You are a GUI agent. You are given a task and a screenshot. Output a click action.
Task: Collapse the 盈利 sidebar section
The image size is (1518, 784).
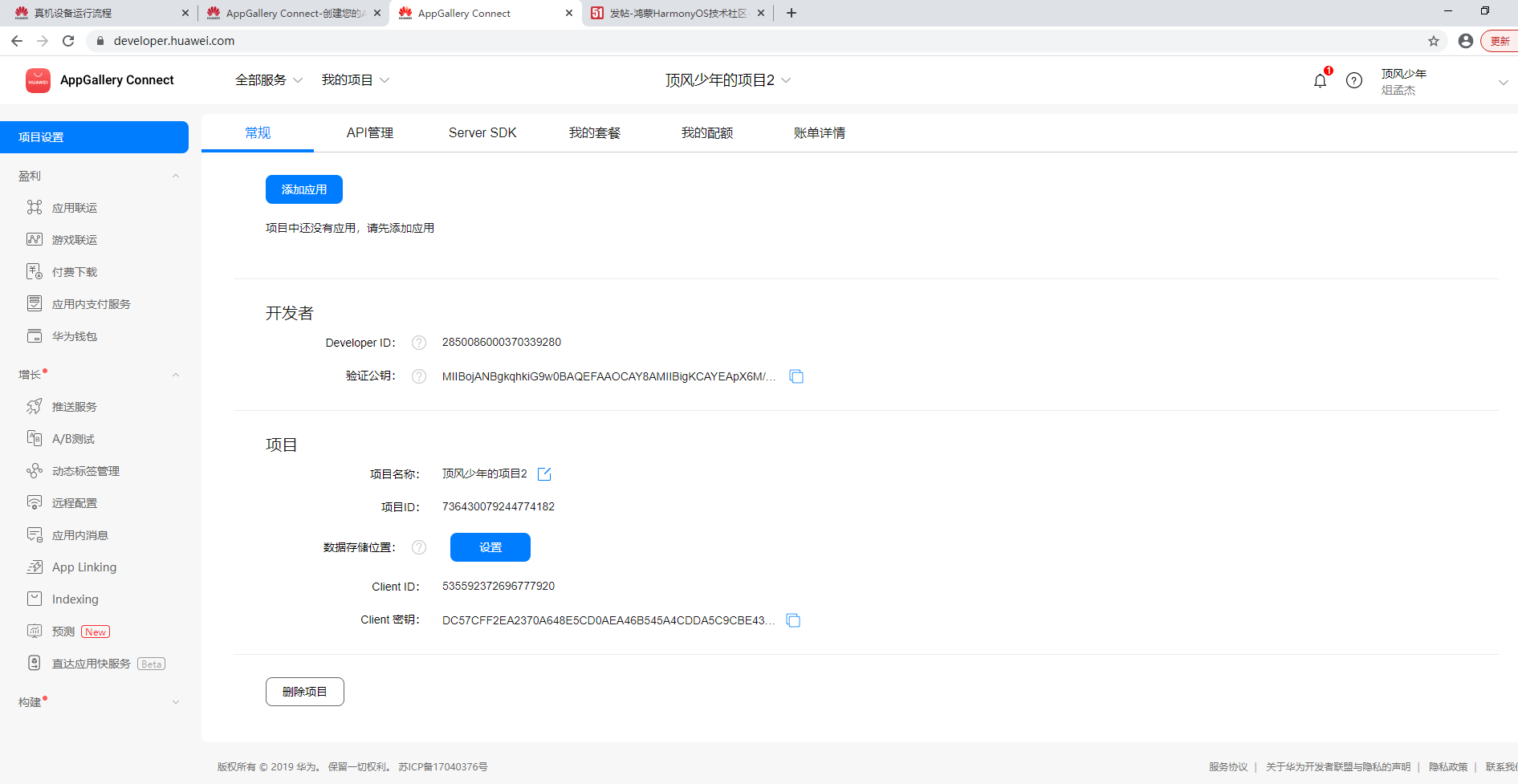pos(176,176)
